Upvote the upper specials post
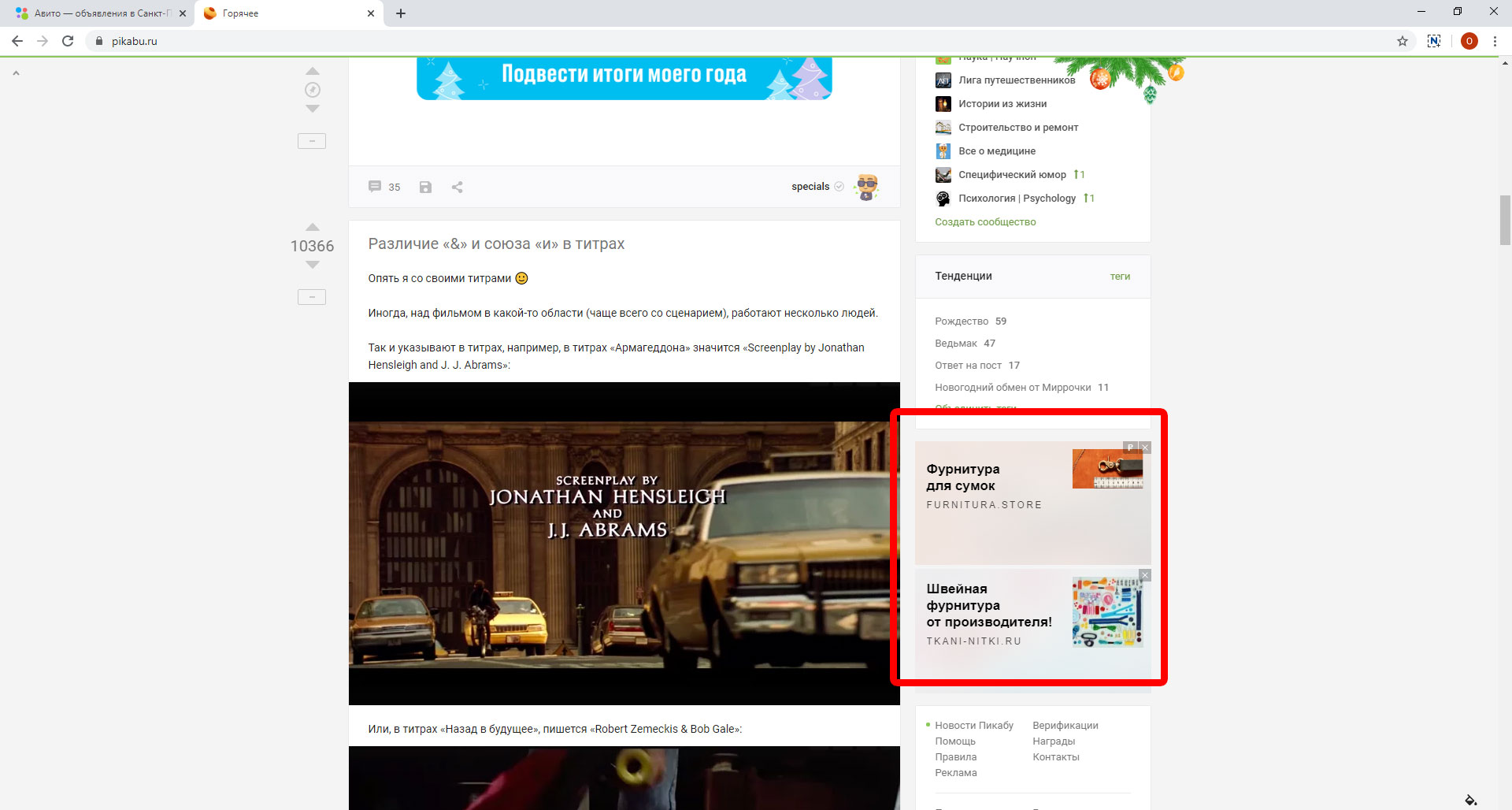The image size is (1512, 810). tap(313, 71)
